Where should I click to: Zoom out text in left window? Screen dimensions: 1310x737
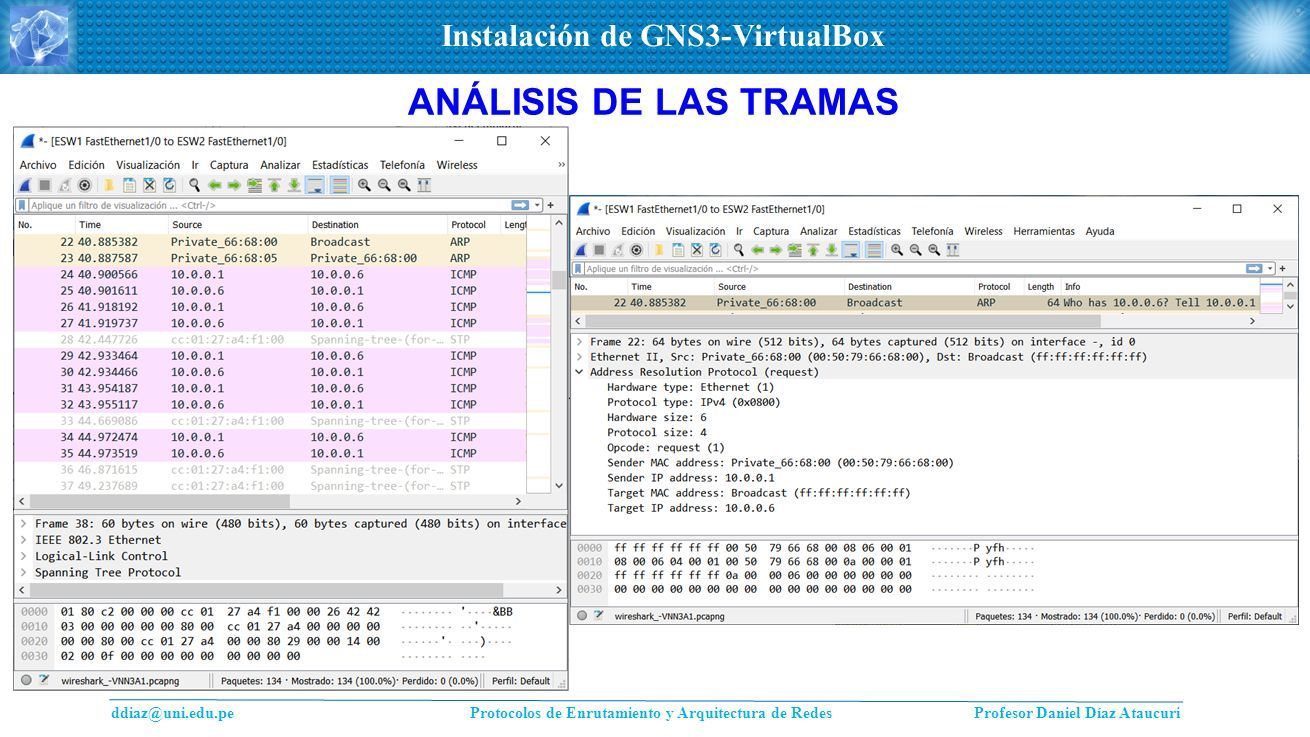[384, 185]
